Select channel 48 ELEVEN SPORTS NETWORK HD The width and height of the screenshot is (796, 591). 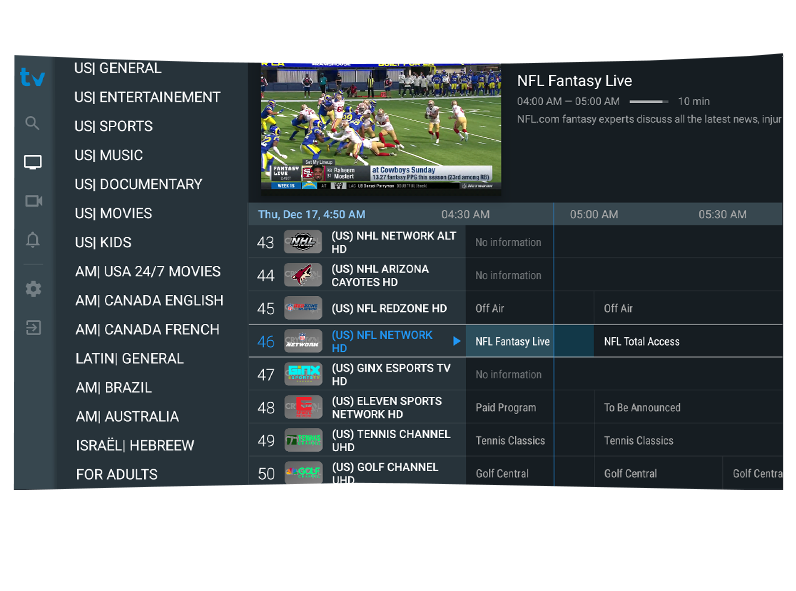click(x=357, y=407)
